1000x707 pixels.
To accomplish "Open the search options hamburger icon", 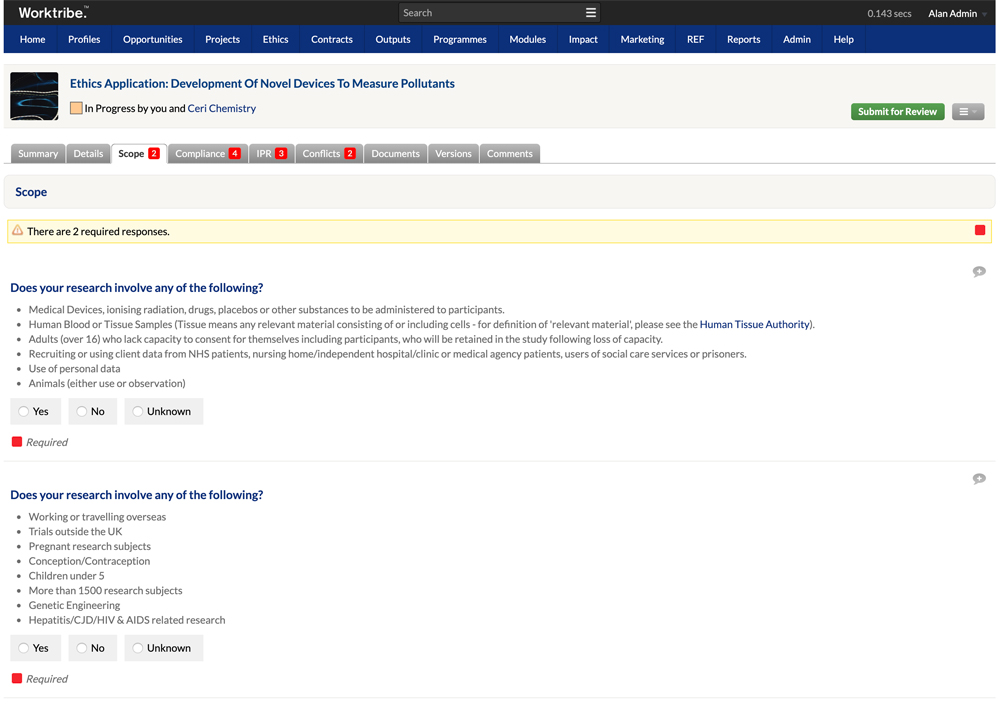I will pyautogui.click(x=591, y=13).
